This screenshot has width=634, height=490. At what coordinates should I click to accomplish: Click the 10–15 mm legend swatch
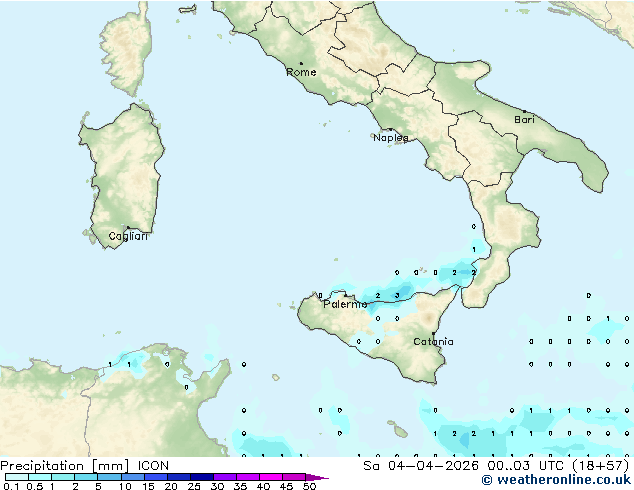[x=132, y=477]
